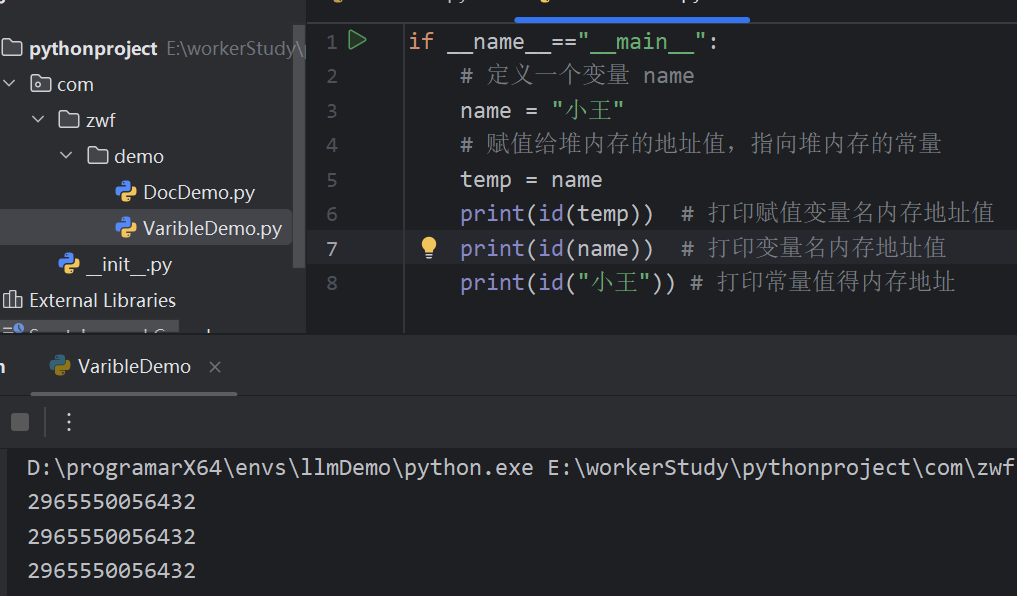Click line number 5 in gutter

(332, 180)
